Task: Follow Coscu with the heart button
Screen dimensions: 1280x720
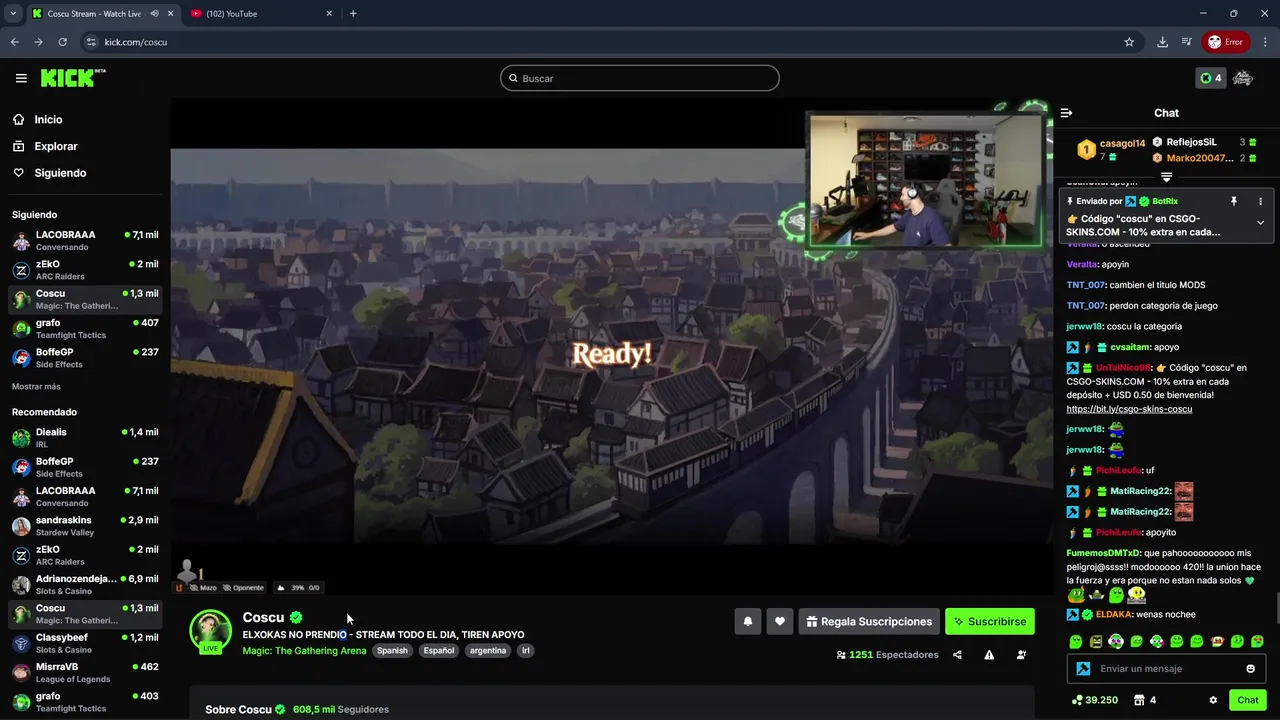Action: coord(780,621)
